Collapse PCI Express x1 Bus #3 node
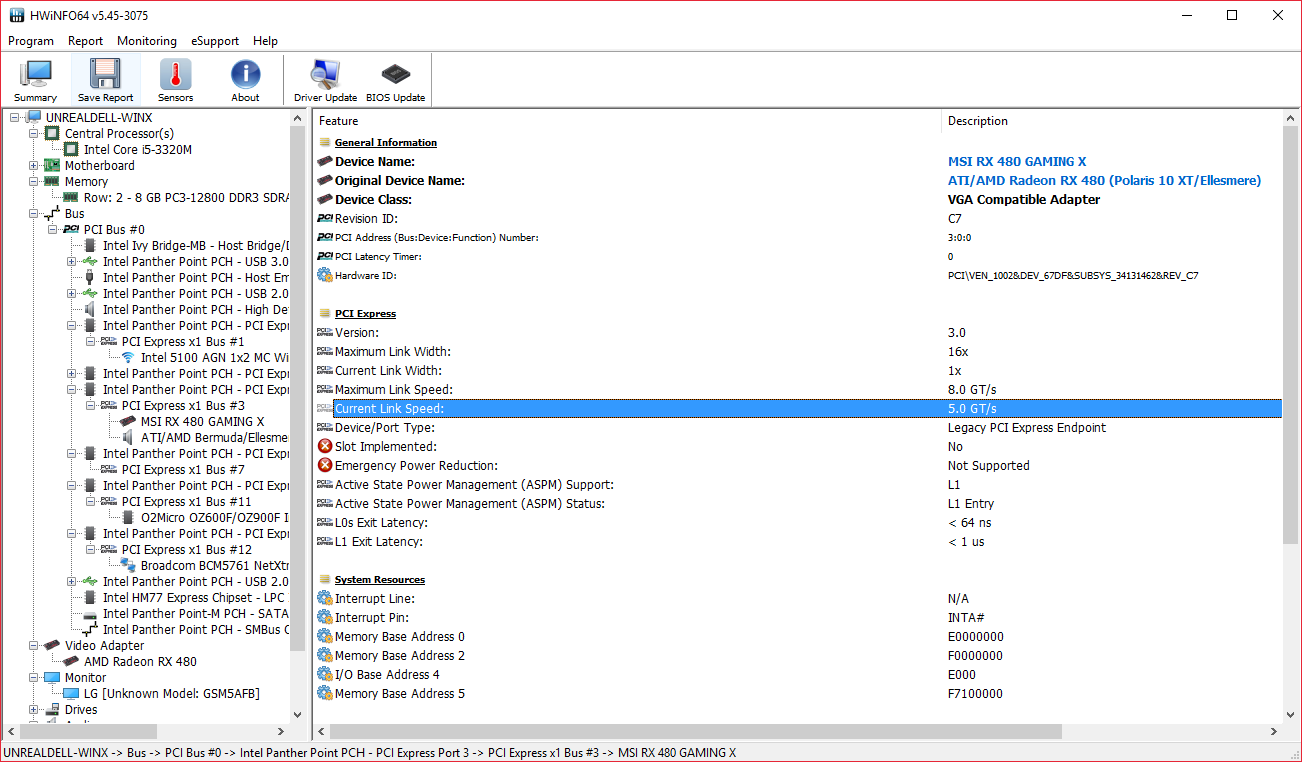Screen dimensions: 1302x762 pos(90,405)
